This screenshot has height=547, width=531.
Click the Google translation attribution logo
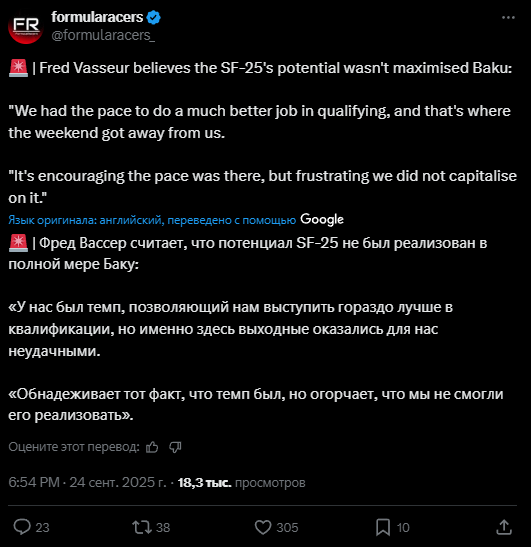click(322, 219)
